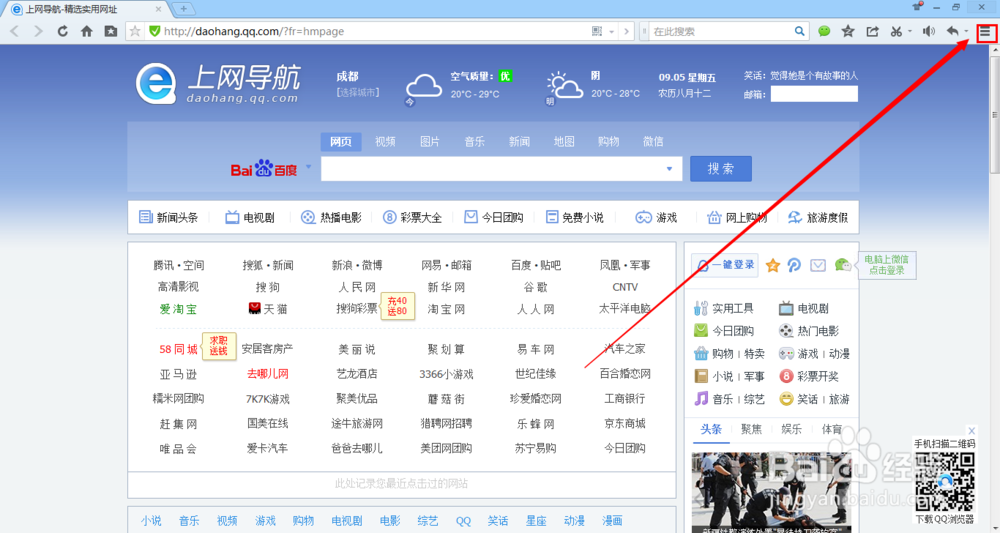Open the 爱淘宝 link
The image size is (1000, 533).
coord(178,309)
